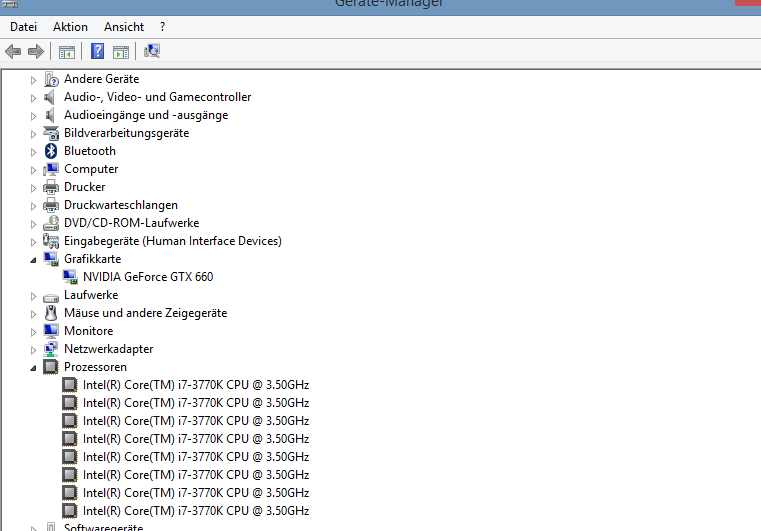Click the scan for hardware changes icon
Screen dimensions: 761x531
click(x=152, y=50)
